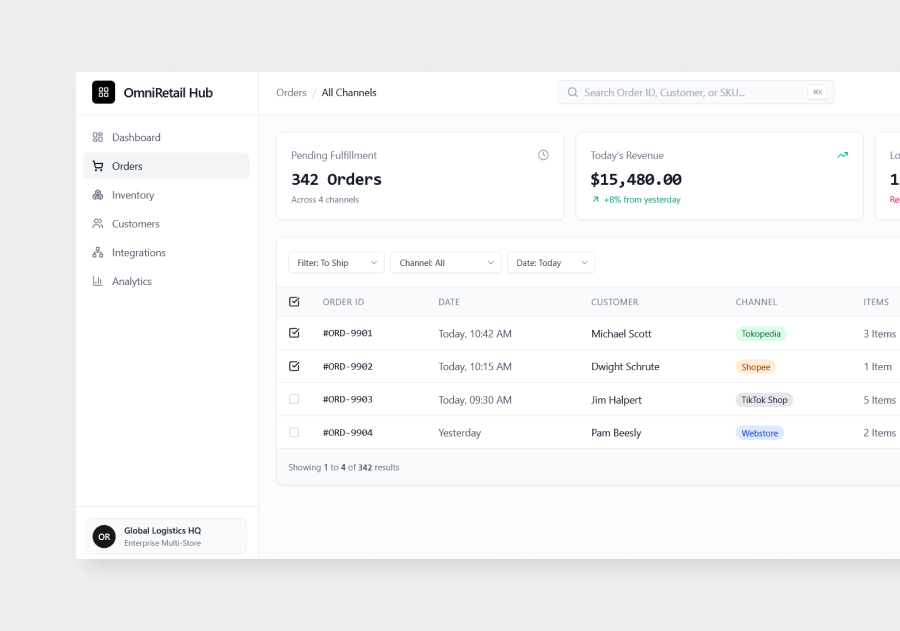Screen dimensions: 900x631
Task: Check the #ORD-9904 row checkbox
Action: [294, 432]
